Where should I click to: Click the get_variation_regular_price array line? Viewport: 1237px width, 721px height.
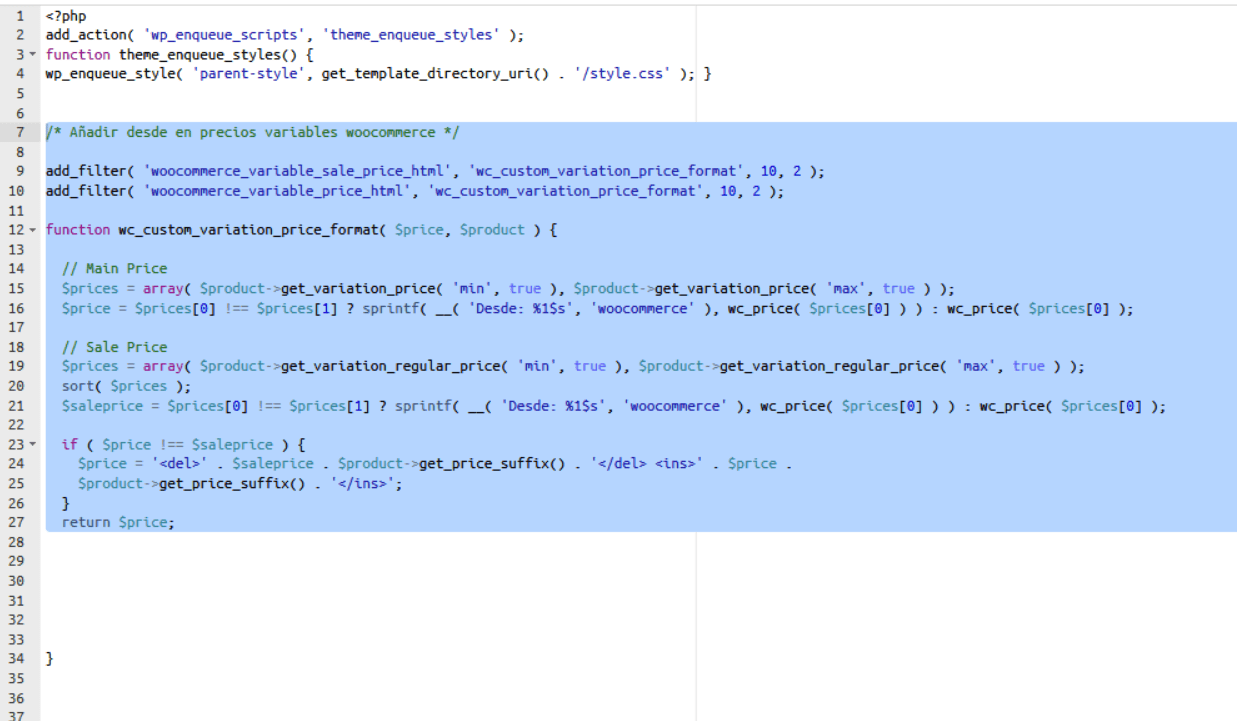point(574,366)
